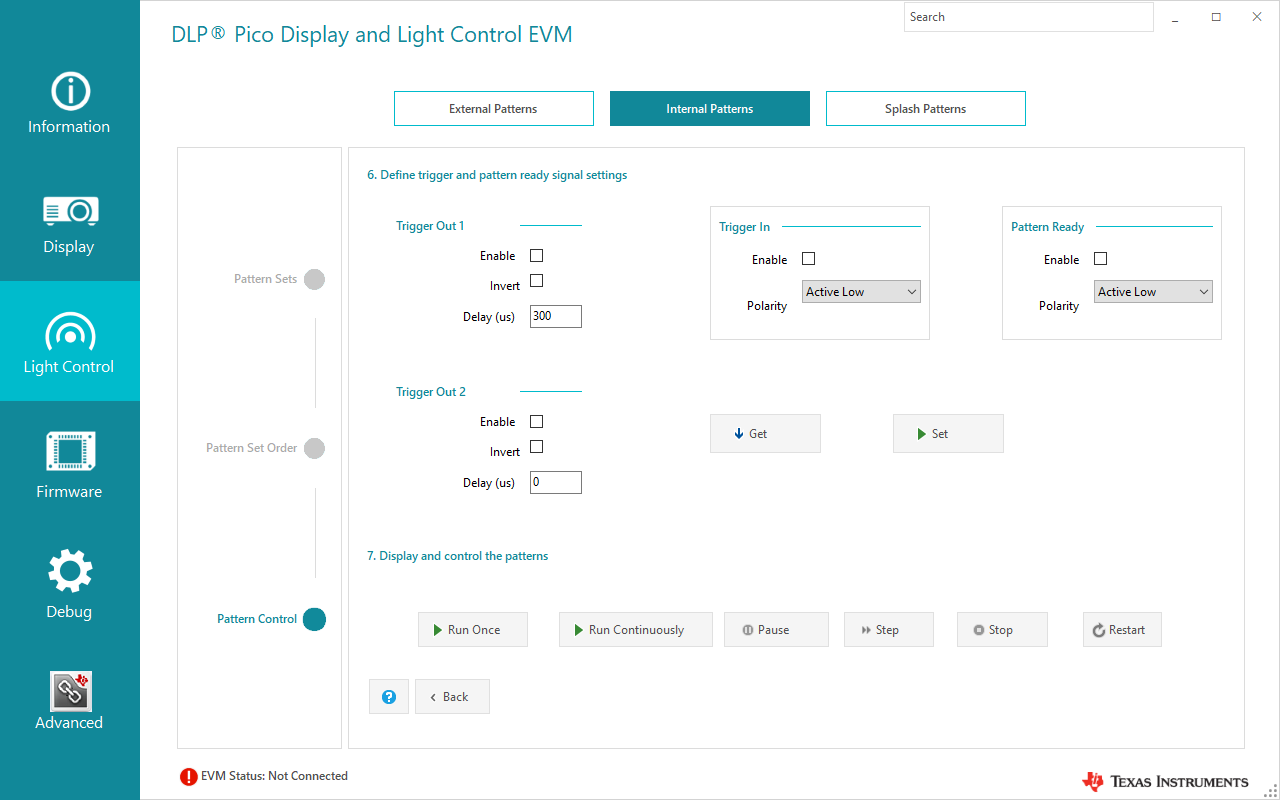Screen dimensions: 1280x800
Task: Enable the Pattern Ready checkbox
Action: 1100,259
